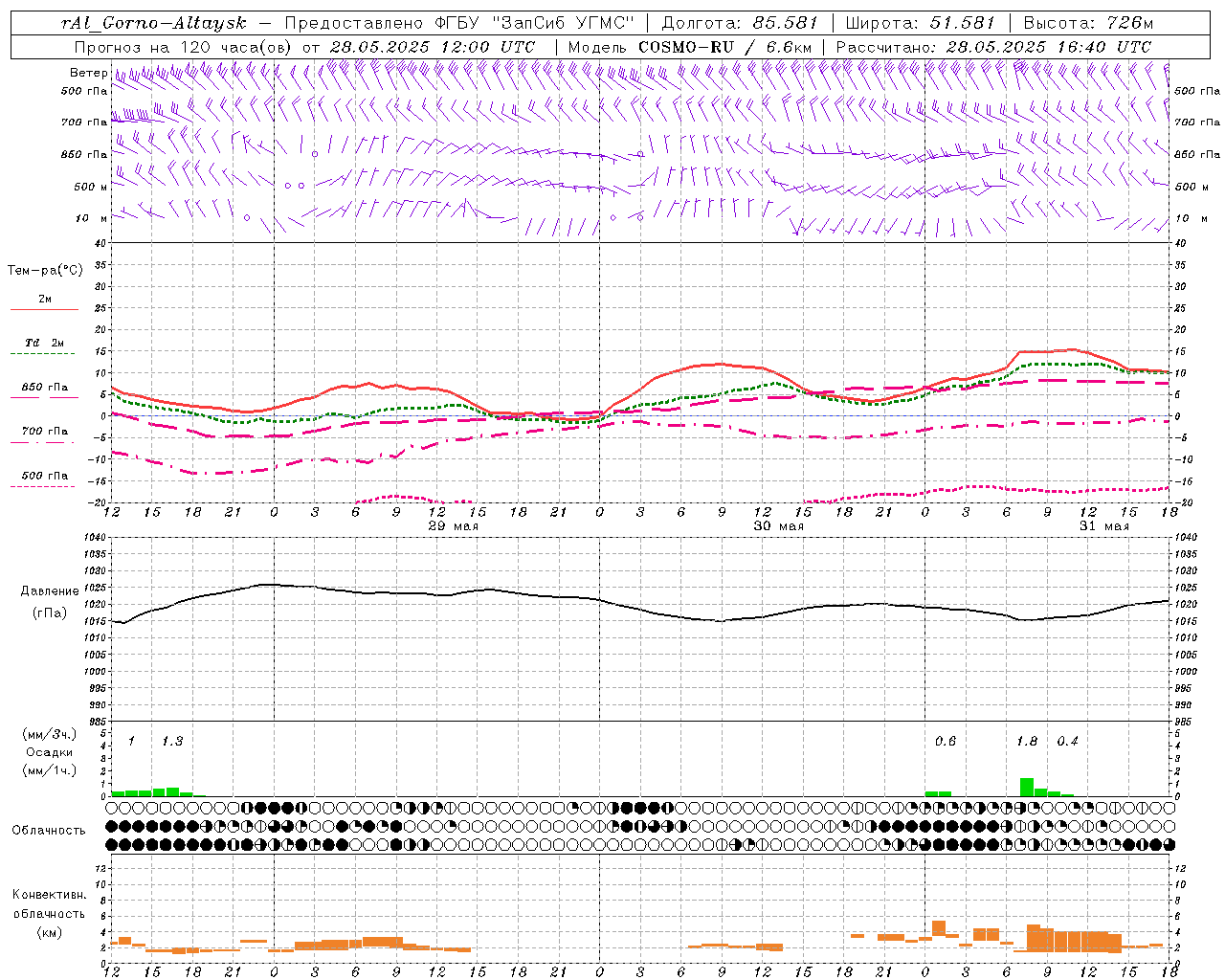1225x980 pixels.
Task: Click the 1.3 precipitation total value
Action: click(x=172, y=742)
